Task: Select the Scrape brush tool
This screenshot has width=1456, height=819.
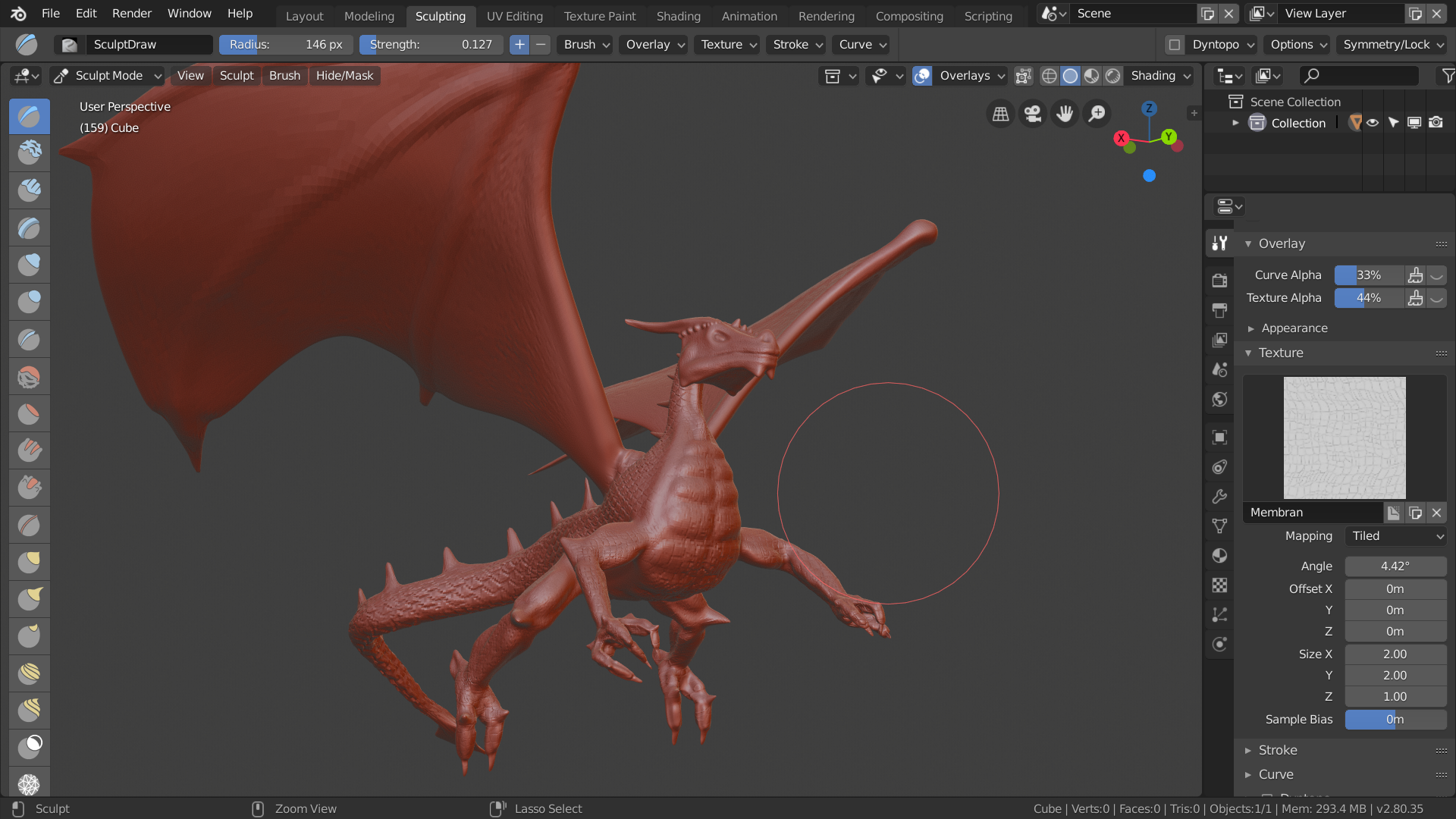Action: click(x=29, y=488)
